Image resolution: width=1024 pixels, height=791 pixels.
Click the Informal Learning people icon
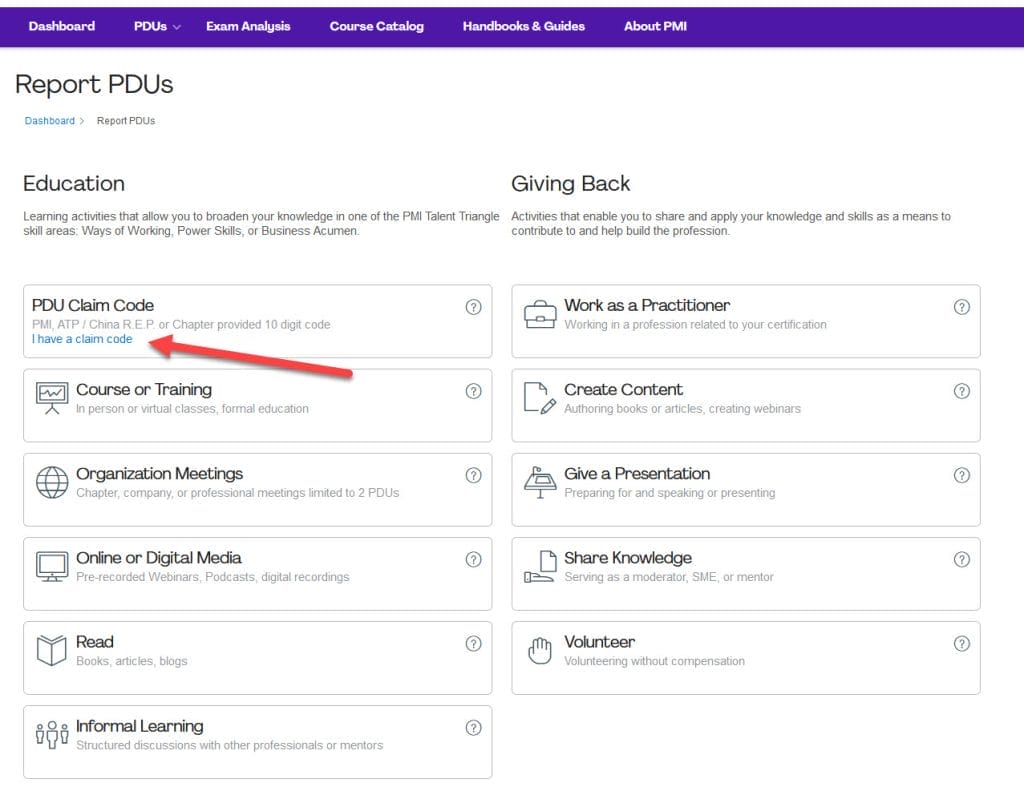[52, 735]
